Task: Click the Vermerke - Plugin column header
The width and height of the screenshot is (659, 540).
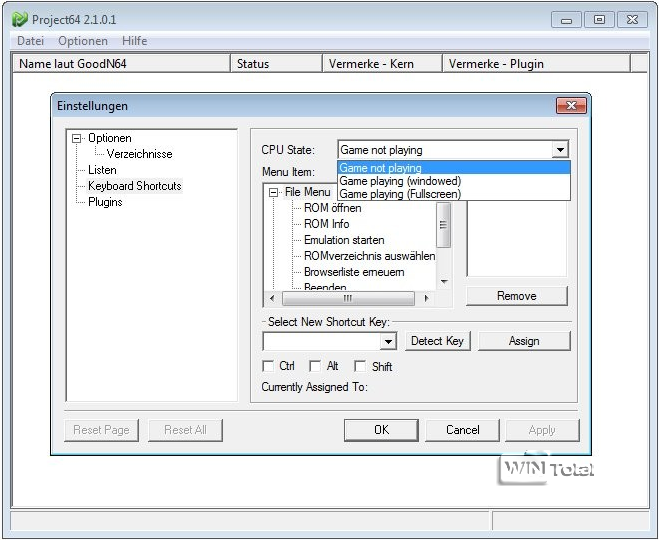Action: pyautogui.click(x=537, y=63)
